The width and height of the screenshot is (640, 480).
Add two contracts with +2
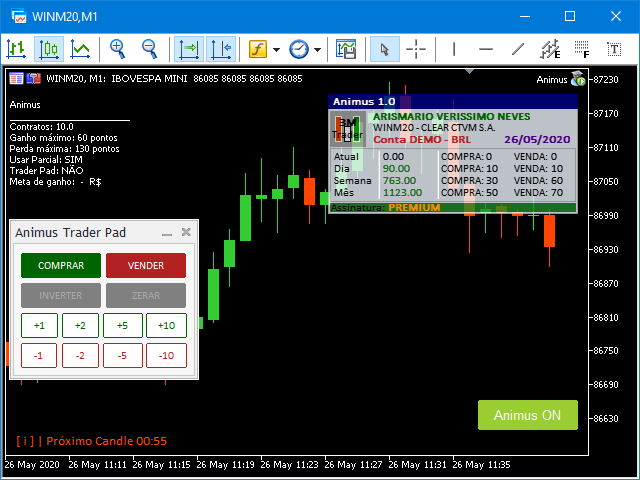pyautogui.click(x=80, y=325)
